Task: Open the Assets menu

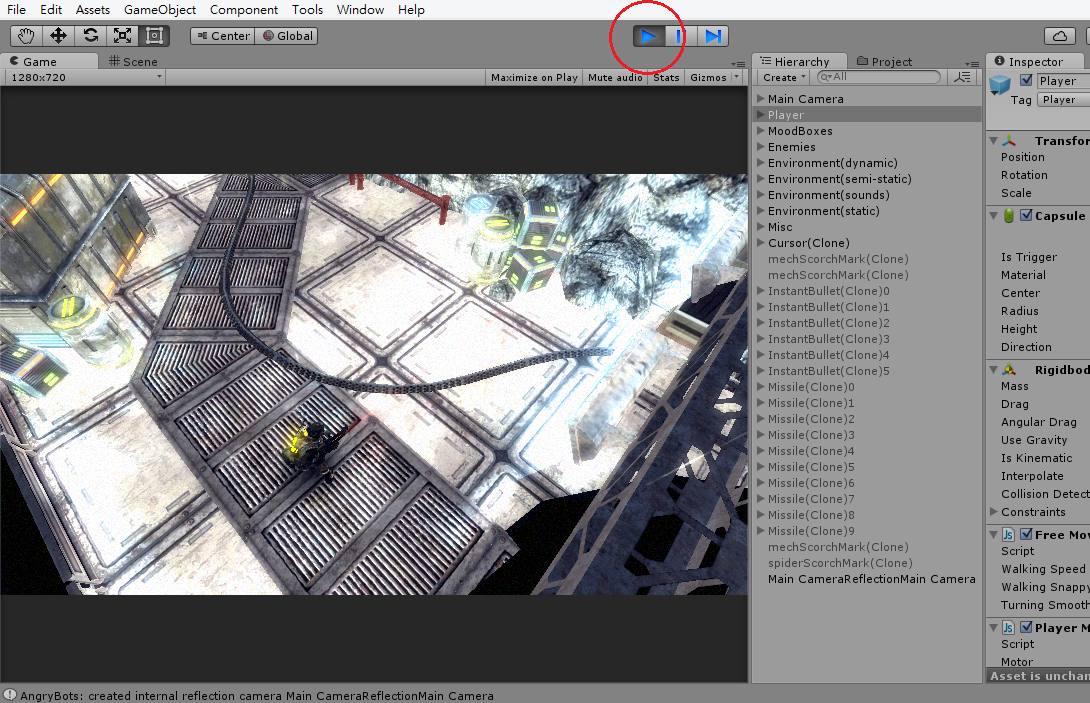Action: (93, 10)
